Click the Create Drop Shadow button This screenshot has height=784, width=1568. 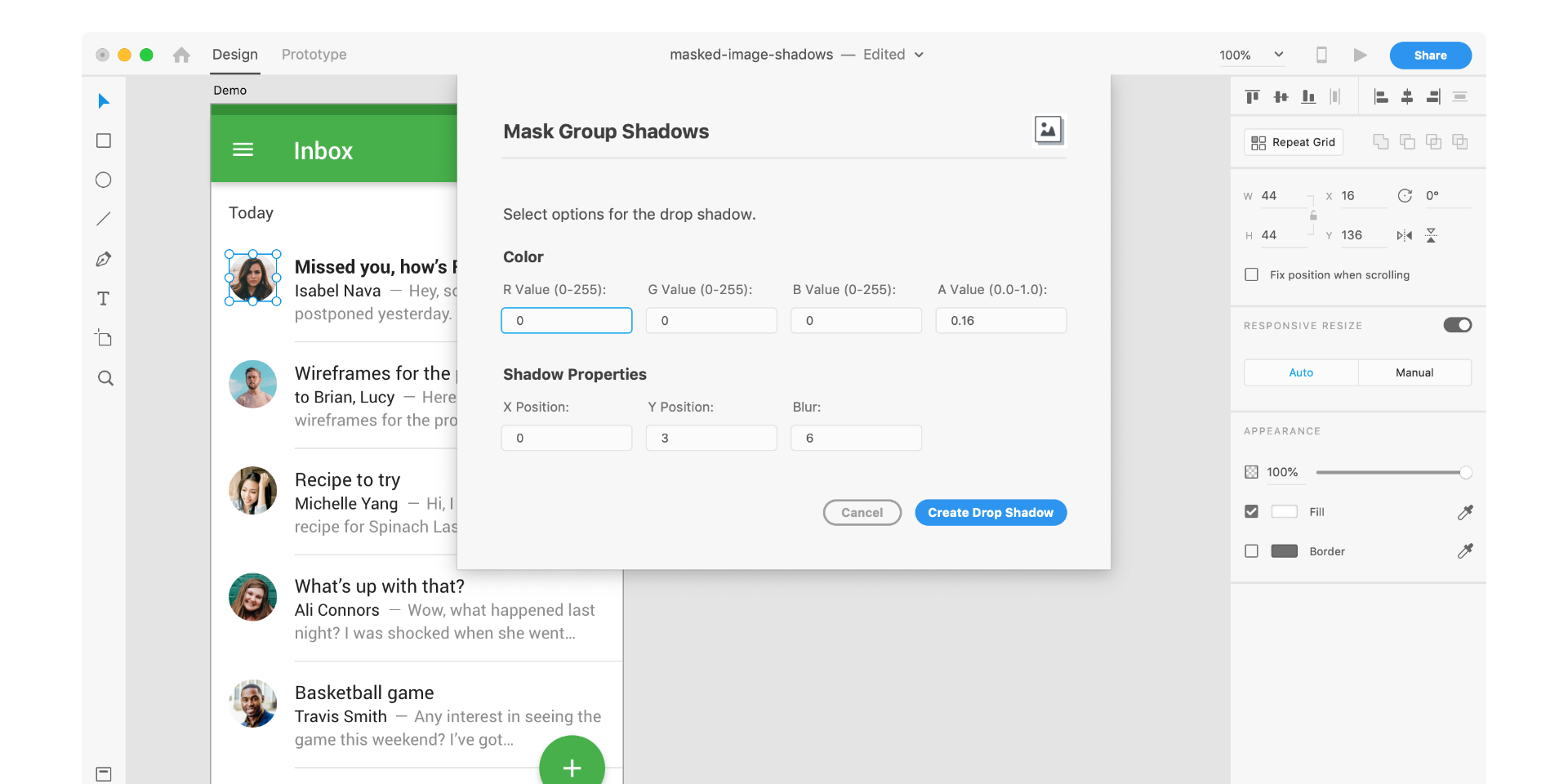click(x=990, y=512)
